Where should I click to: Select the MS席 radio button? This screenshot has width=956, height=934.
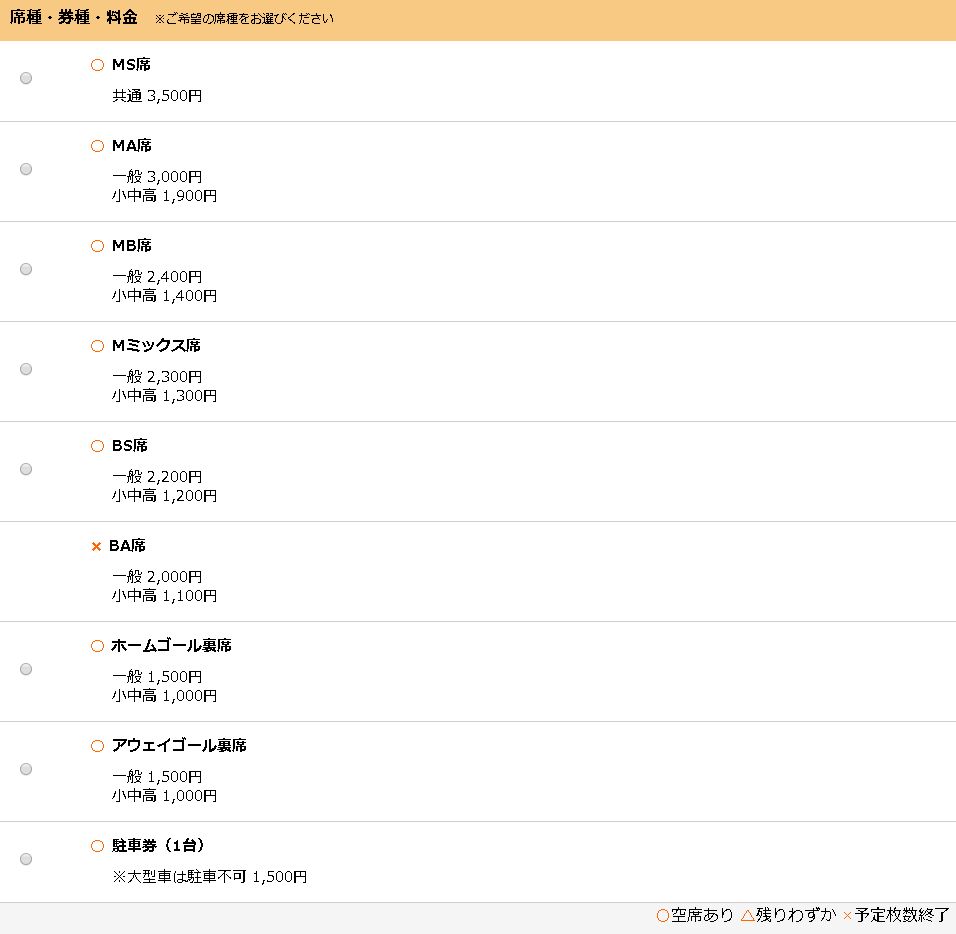click(x=26, y=78)
